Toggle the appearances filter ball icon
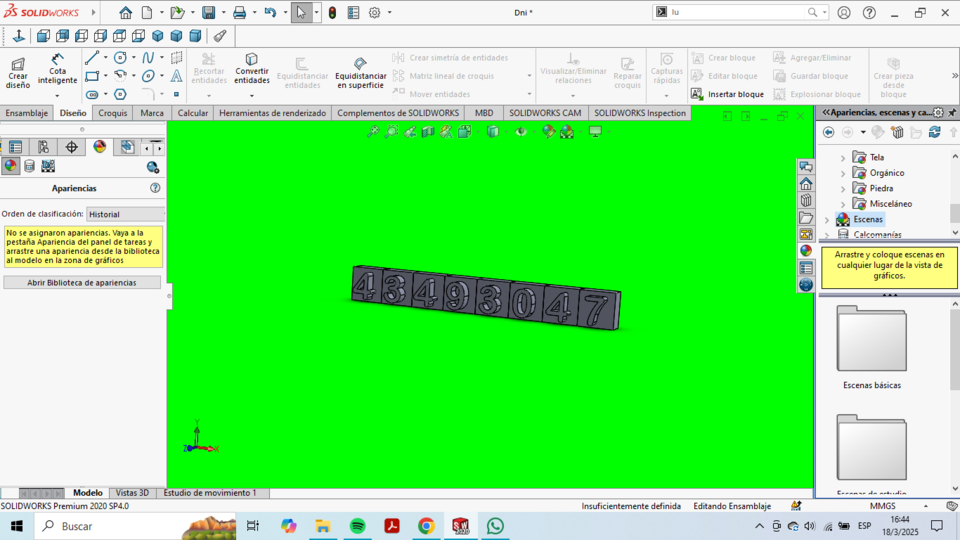This screenshot has height=540, width=960. click(x=10, y=166)
